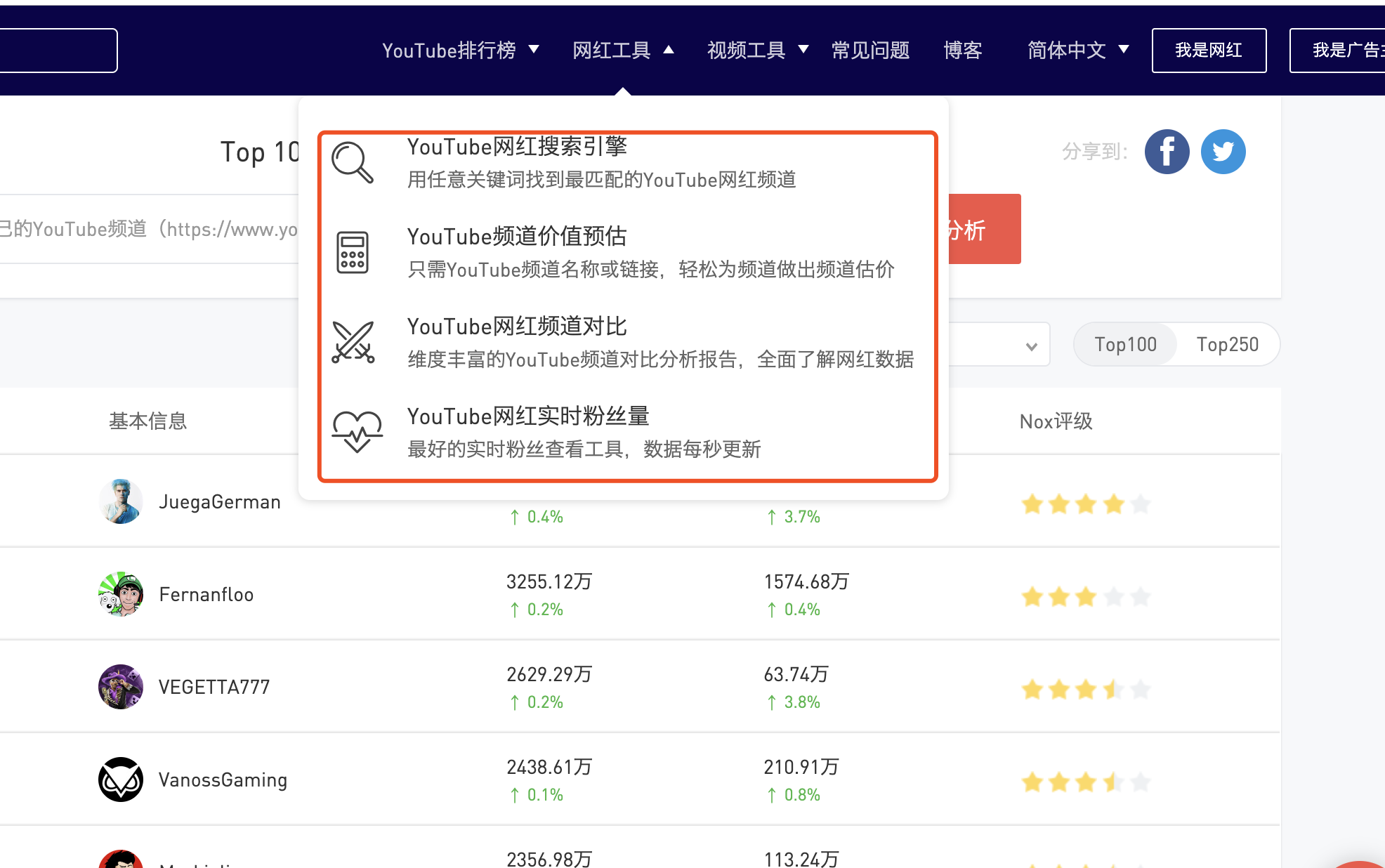Open the filter dropdown beside Top100

click(x=999, y=345)
